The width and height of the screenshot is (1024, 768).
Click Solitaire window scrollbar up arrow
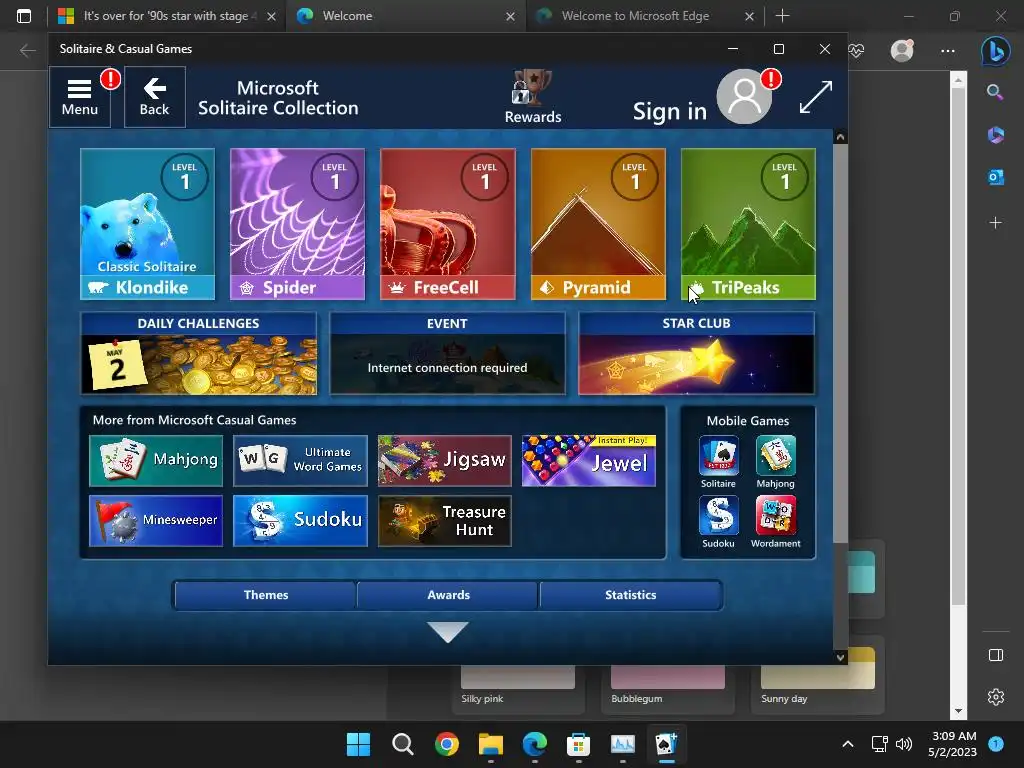coord(840,137)
